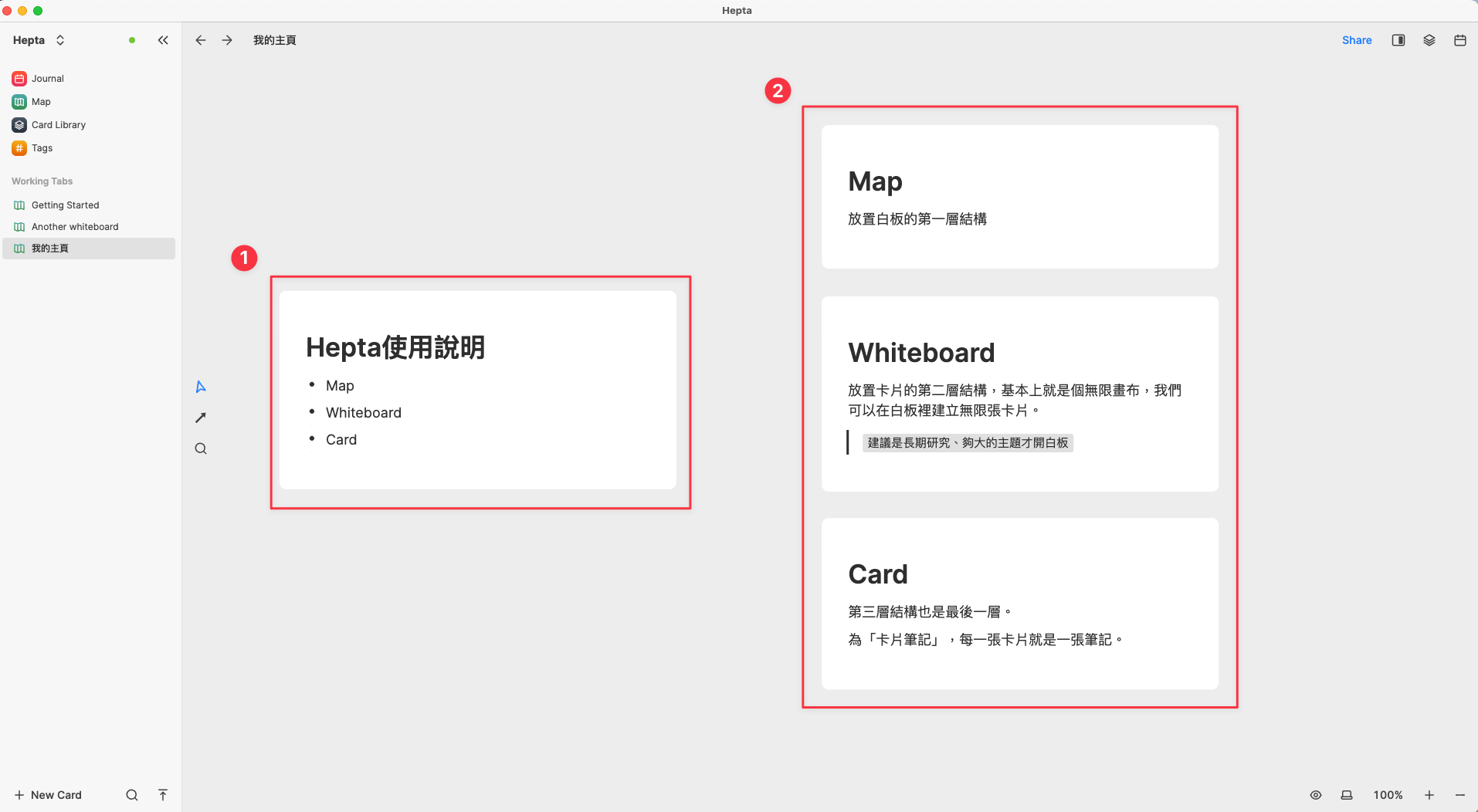Open the Card Library from sidebar
The width and height of the screenshot is (1478, 812).
(x=57, y=124)
